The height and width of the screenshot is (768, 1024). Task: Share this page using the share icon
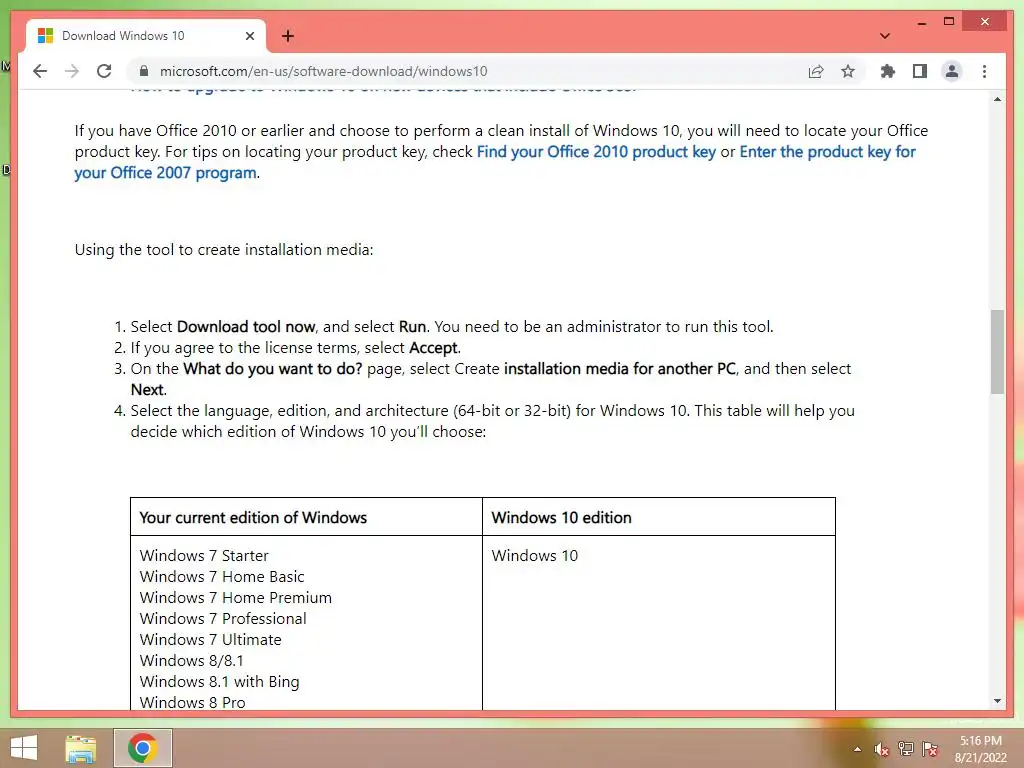[816, 71]
